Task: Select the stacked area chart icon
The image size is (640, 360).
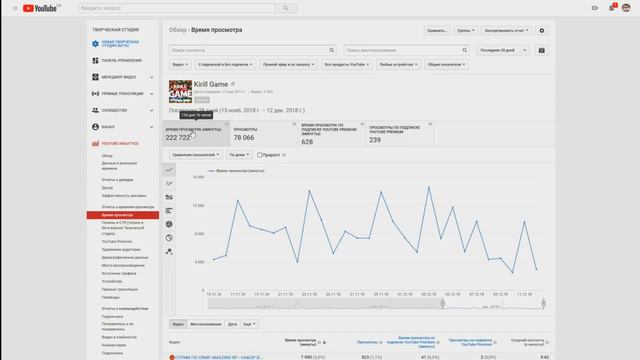Action: coord(169,197)
